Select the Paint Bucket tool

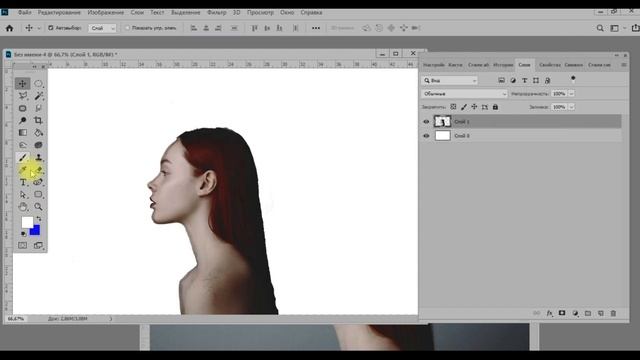point(38,133)
